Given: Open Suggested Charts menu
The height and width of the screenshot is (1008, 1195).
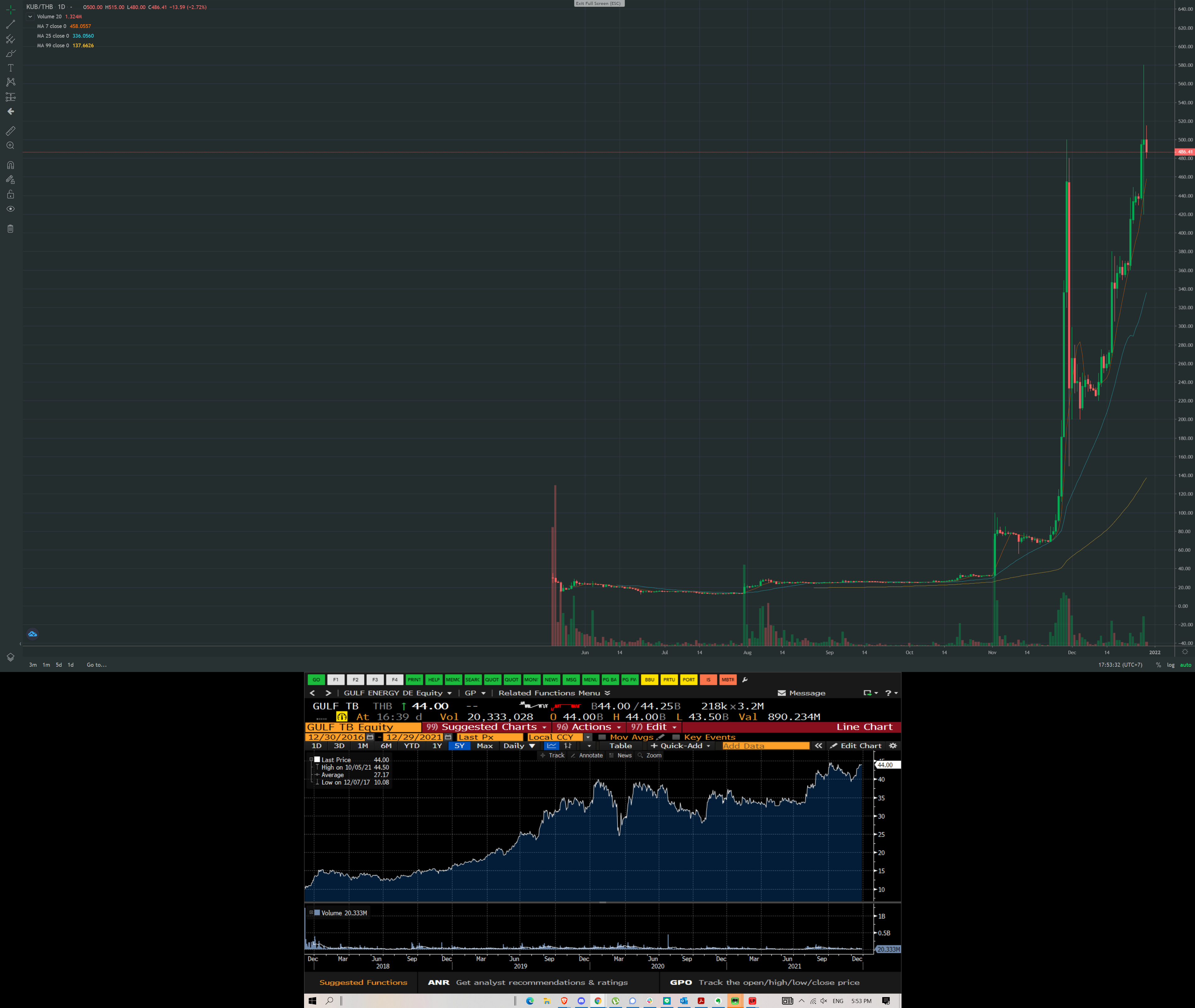Looking at the screenshot, I should click(x=486, y=727).
